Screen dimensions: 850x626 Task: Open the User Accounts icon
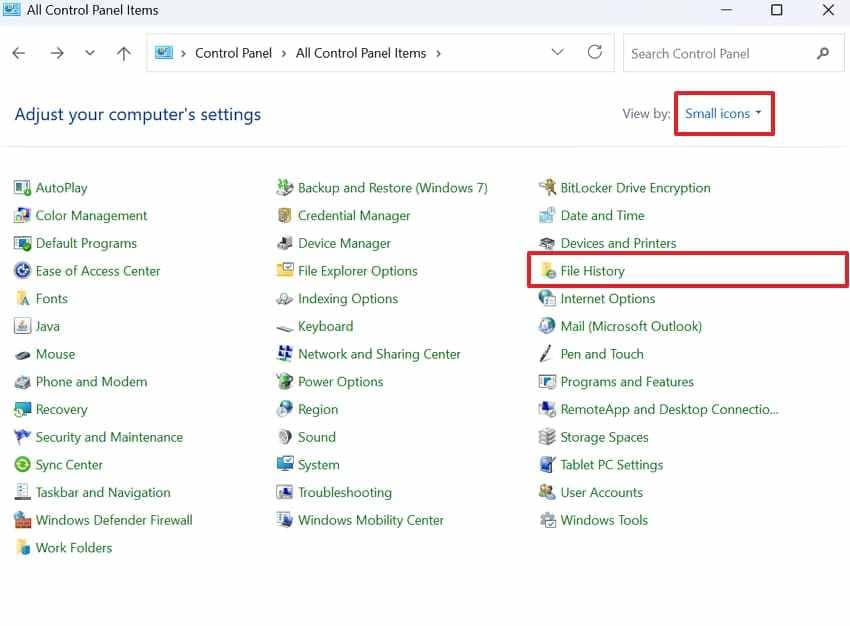tap(547, 493)
